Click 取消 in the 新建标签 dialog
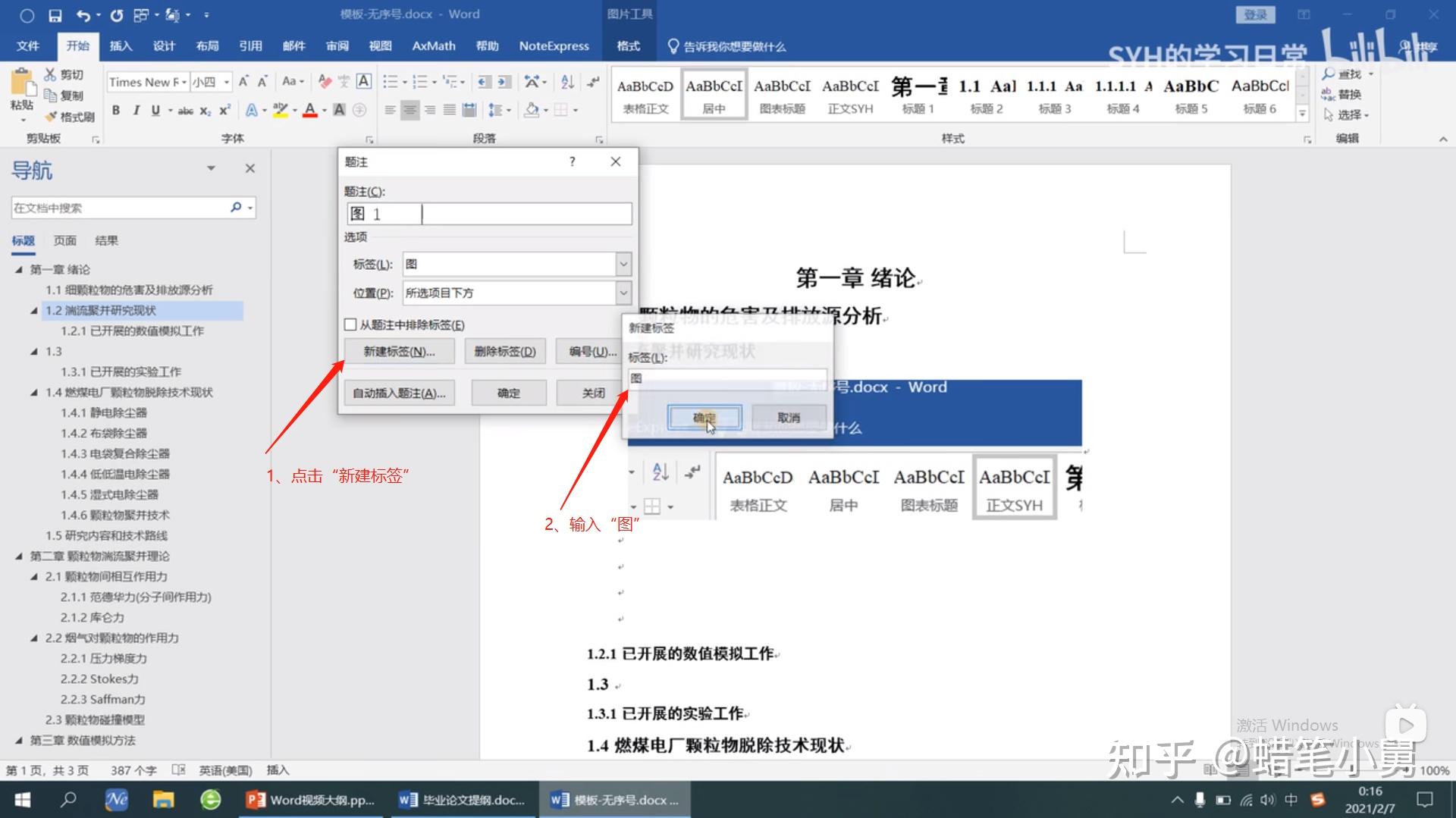 point(789,418)
